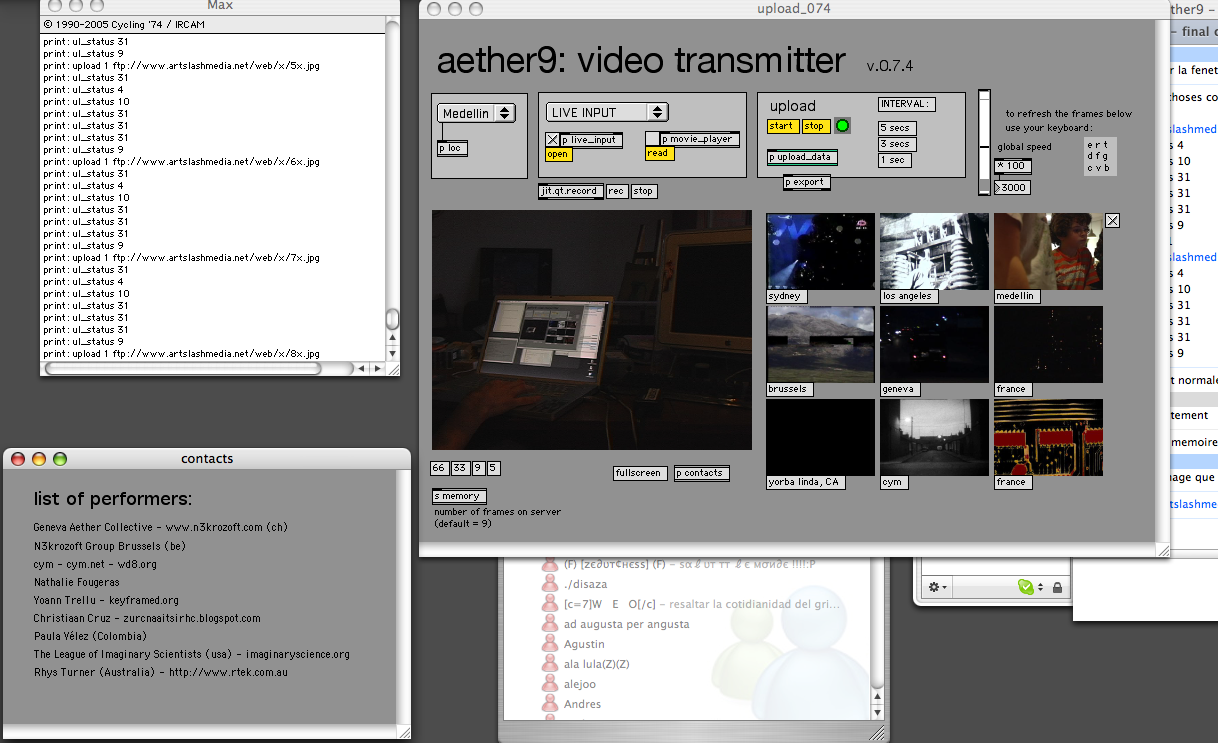
Task: Select the Agustin contact buddy icon
Action: pyautogui.click(x=548, y=644)
